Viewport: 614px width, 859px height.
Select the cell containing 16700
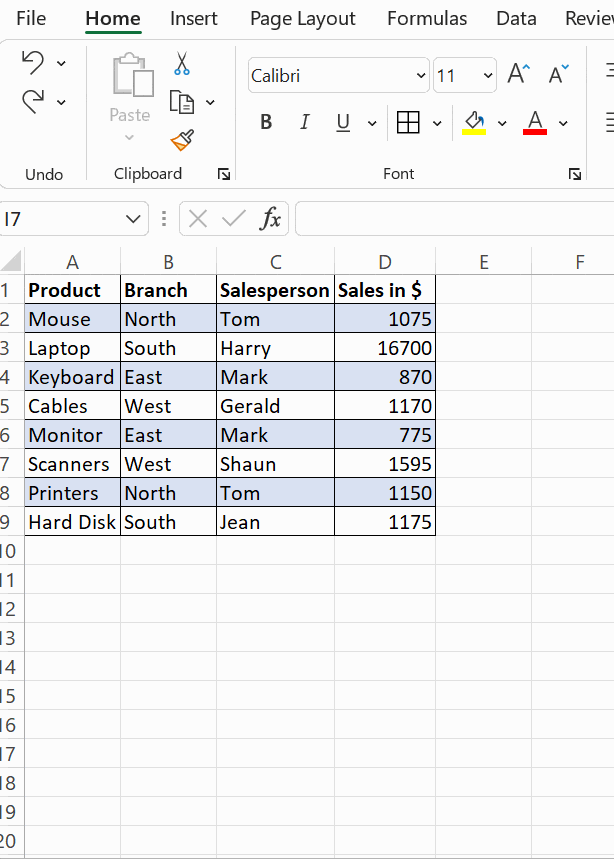click(385, 348)
